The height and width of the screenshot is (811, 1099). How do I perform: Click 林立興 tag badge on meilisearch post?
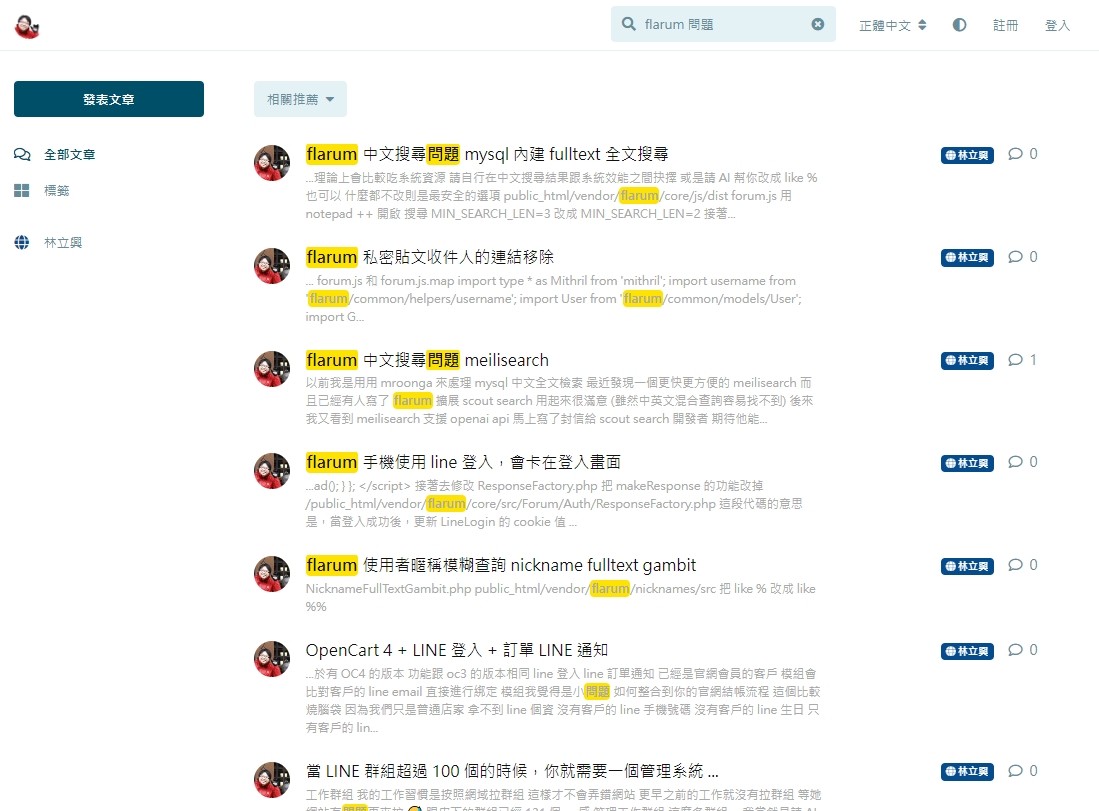[967, 361]
